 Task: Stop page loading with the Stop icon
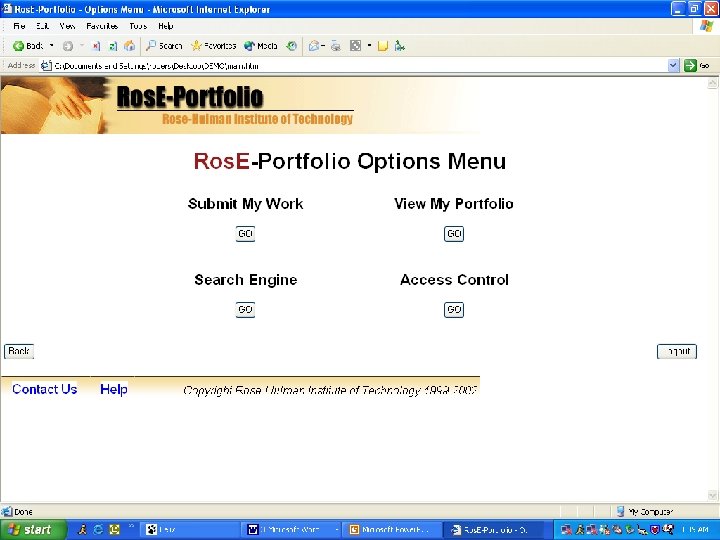(96, 46)
